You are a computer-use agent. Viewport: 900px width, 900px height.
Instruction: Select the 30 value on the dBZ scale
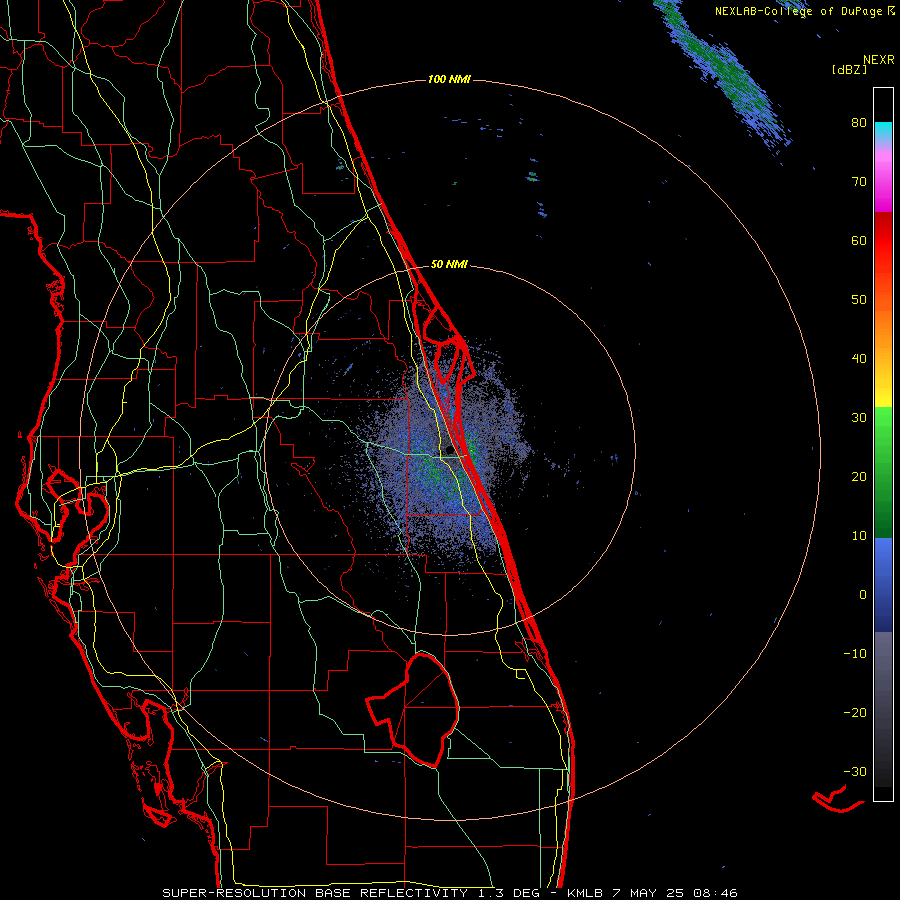(x=859, y=417)
